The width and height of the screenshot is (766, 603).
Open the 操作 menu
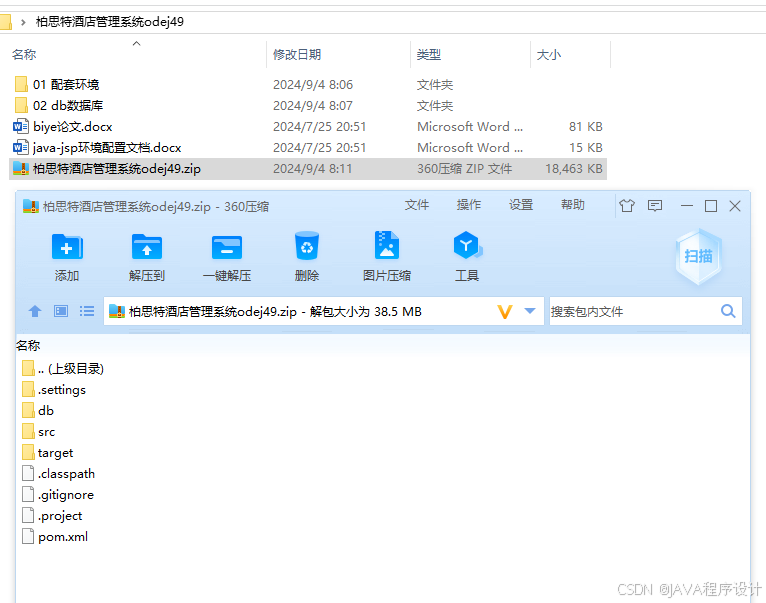469,205
